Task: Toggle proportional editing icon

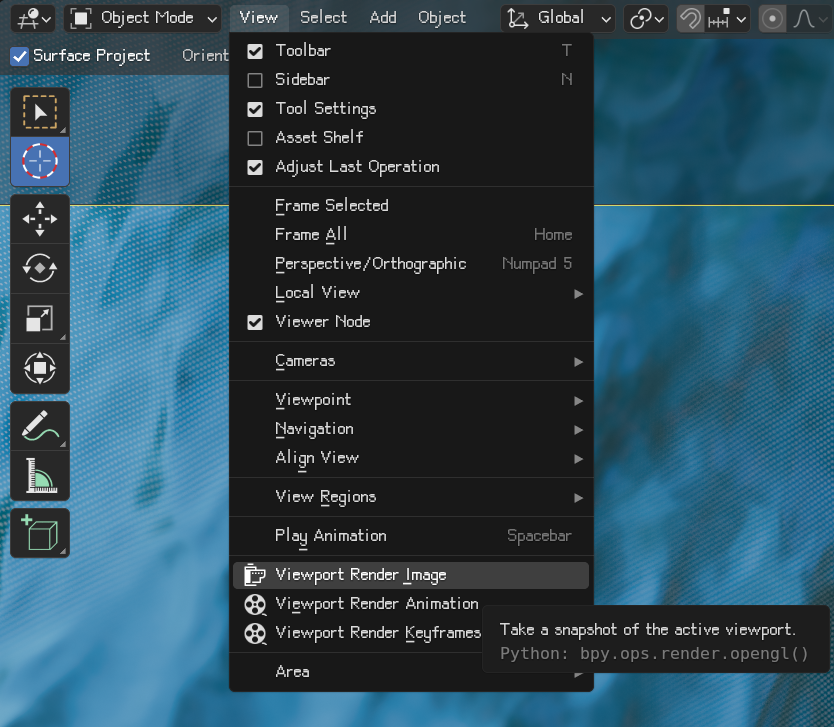Action: click(772, 19)
